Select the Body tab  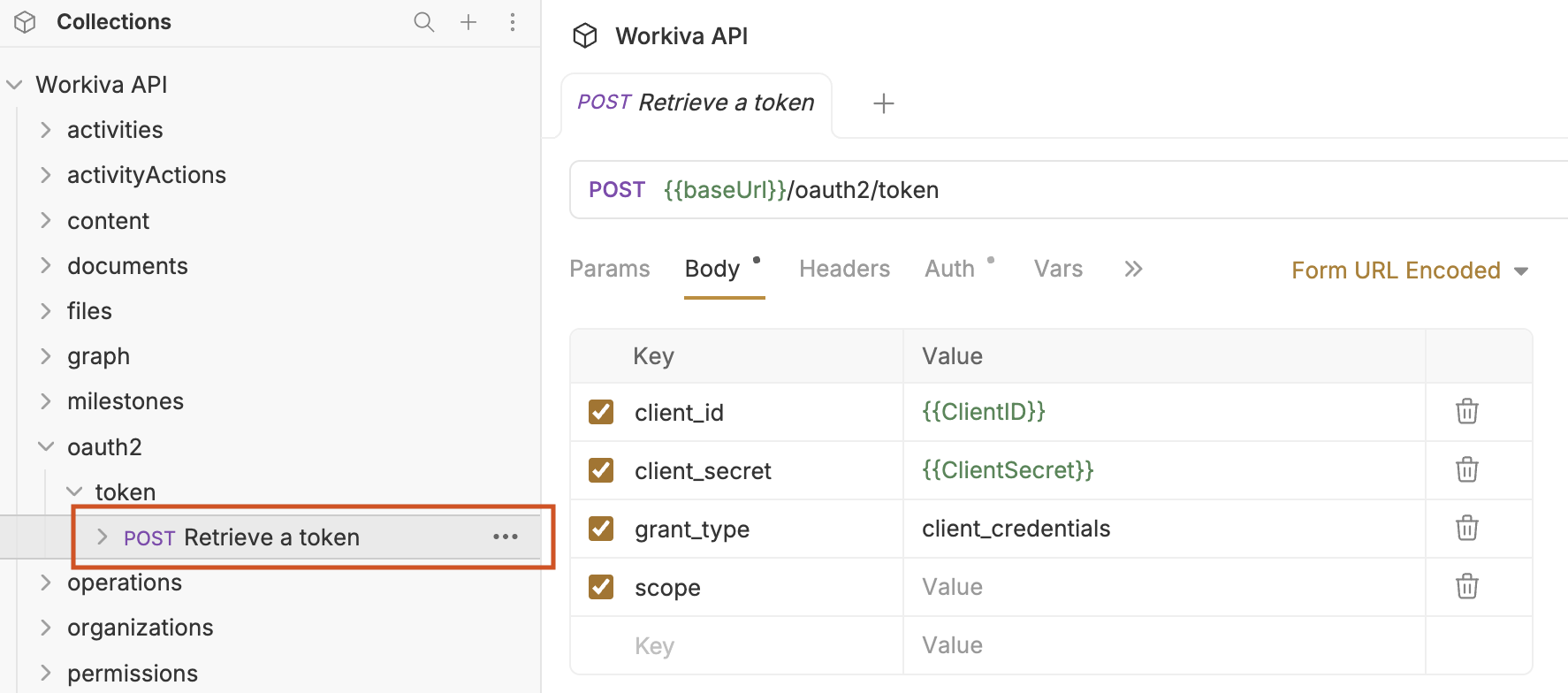click(x=712, y=269)
